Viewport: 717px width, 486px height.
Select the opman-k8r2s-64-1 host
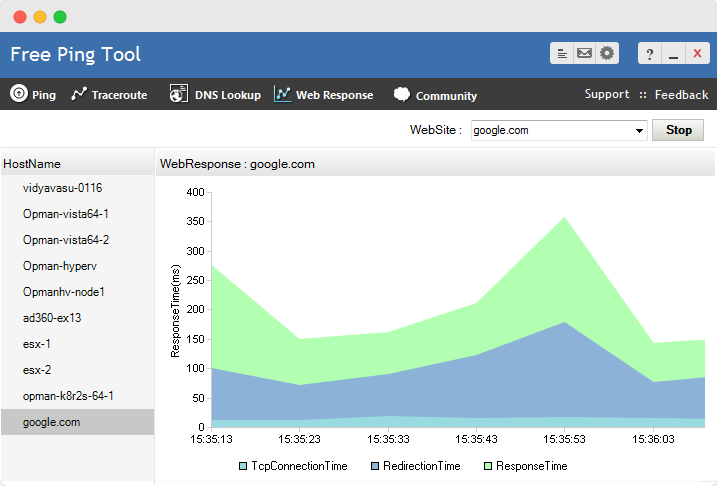[x=68, y=396]
